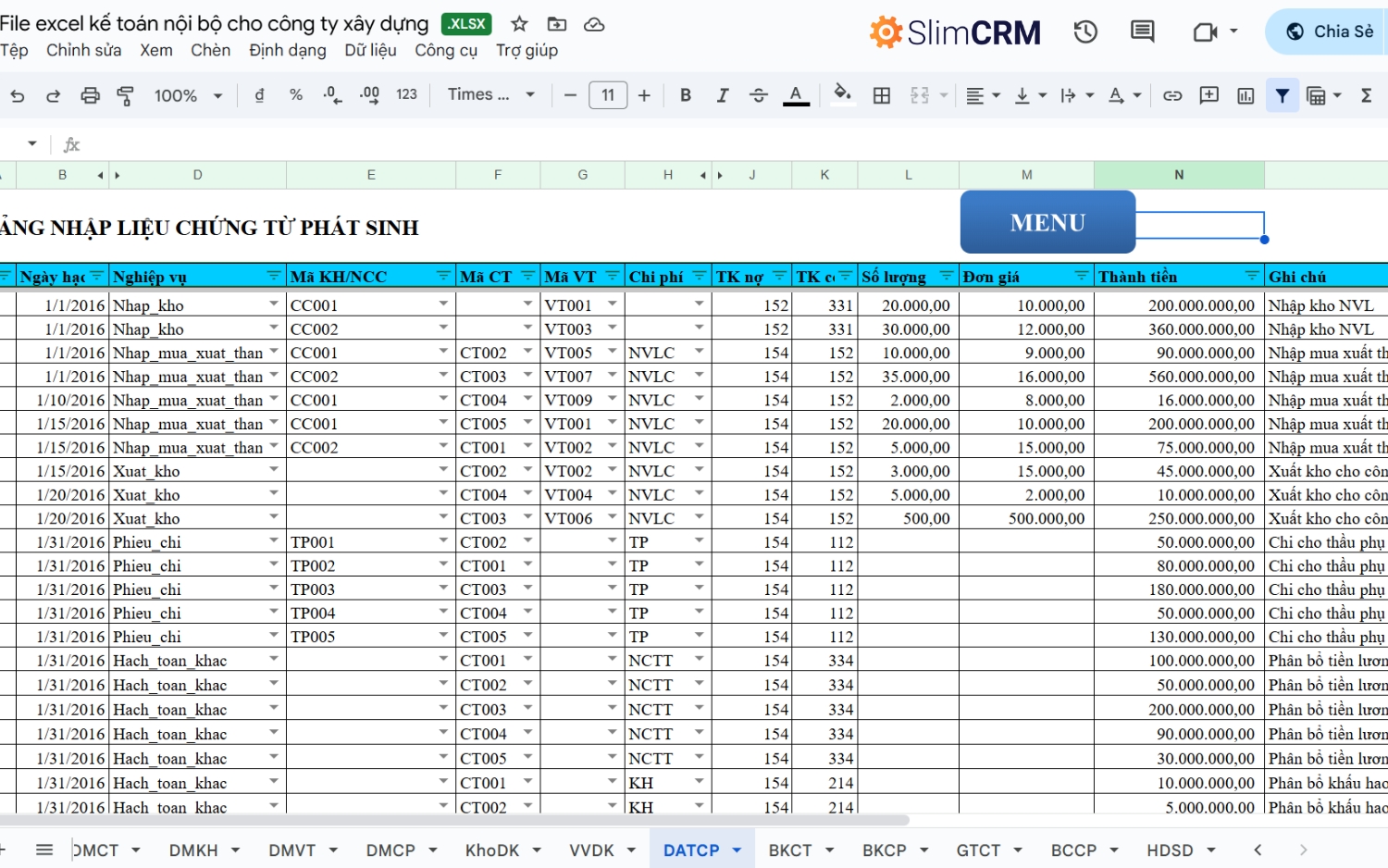Select column N header
Screen dimensions: 1388x868
1179,174
